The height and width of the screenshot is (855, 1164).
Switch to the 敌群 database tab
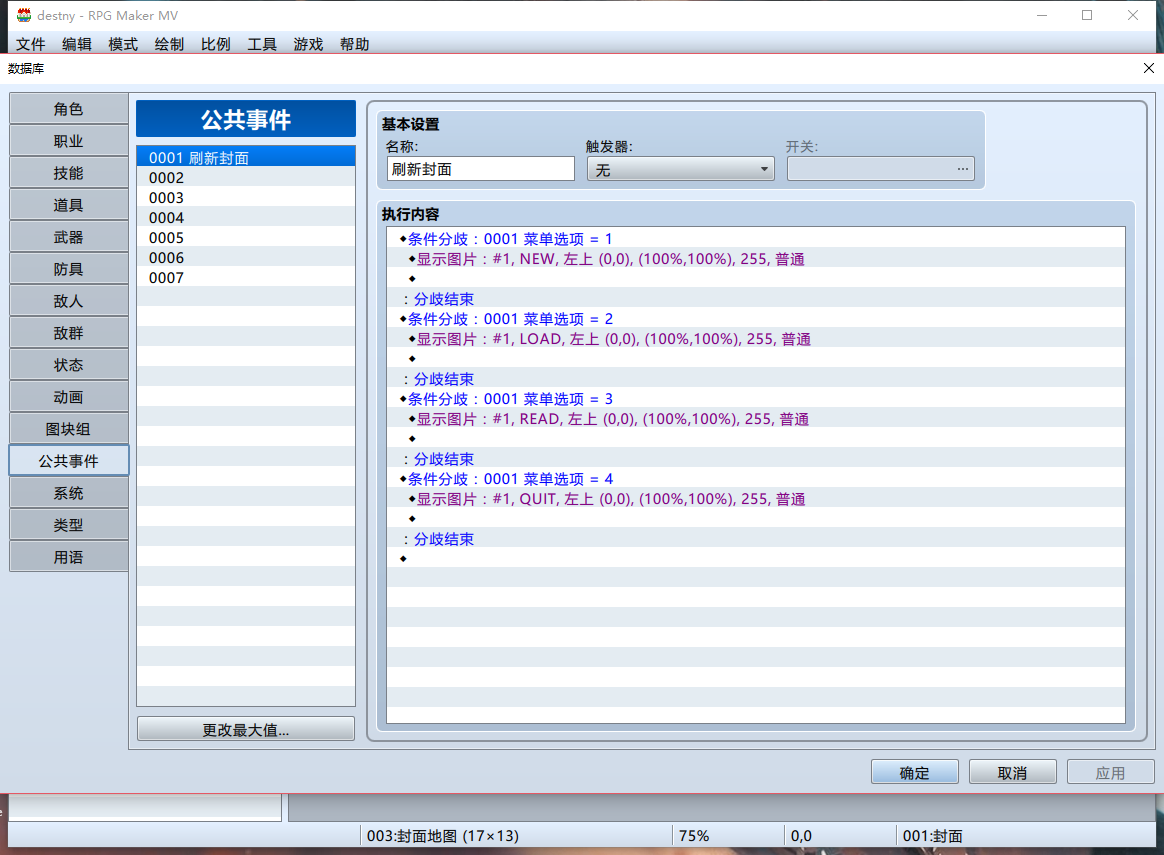pos(68,333)
